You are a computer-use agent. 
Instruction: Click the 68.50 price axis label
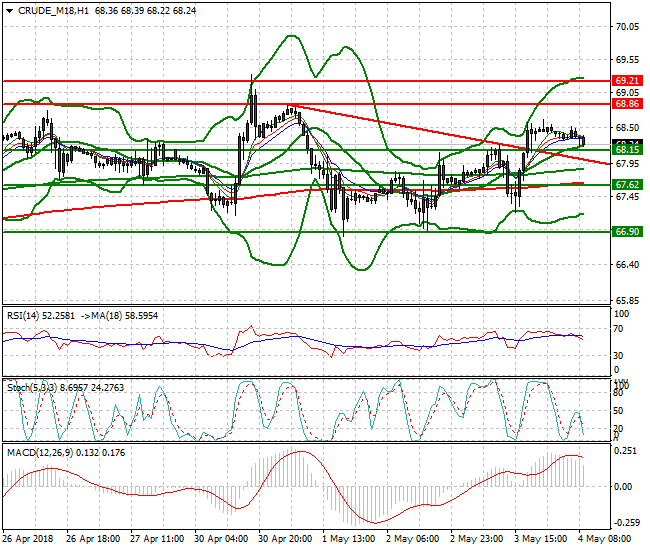pos(627,128)
